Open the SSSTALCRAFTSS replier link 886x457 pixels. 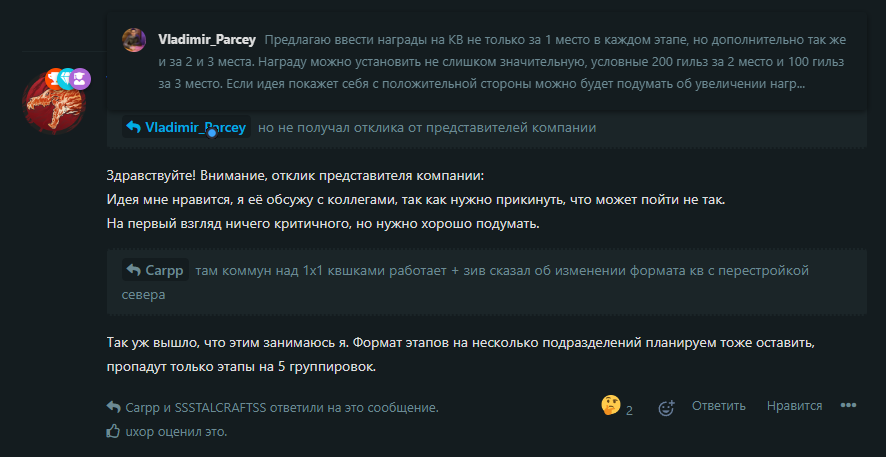click(x=220, y=407)
